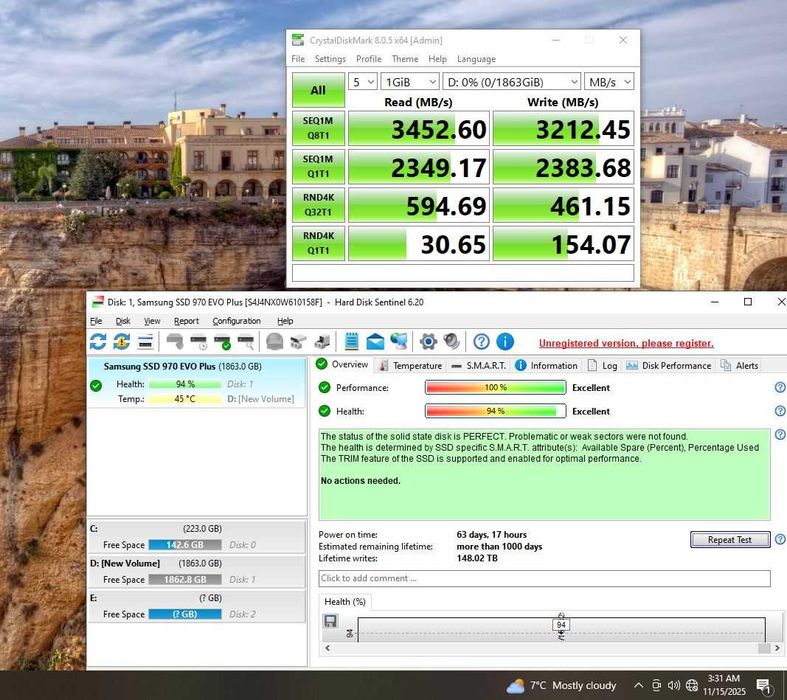Open test count dropdown showing 5
Viewport: 787px width, 700px height.
[x=362, y=82]
